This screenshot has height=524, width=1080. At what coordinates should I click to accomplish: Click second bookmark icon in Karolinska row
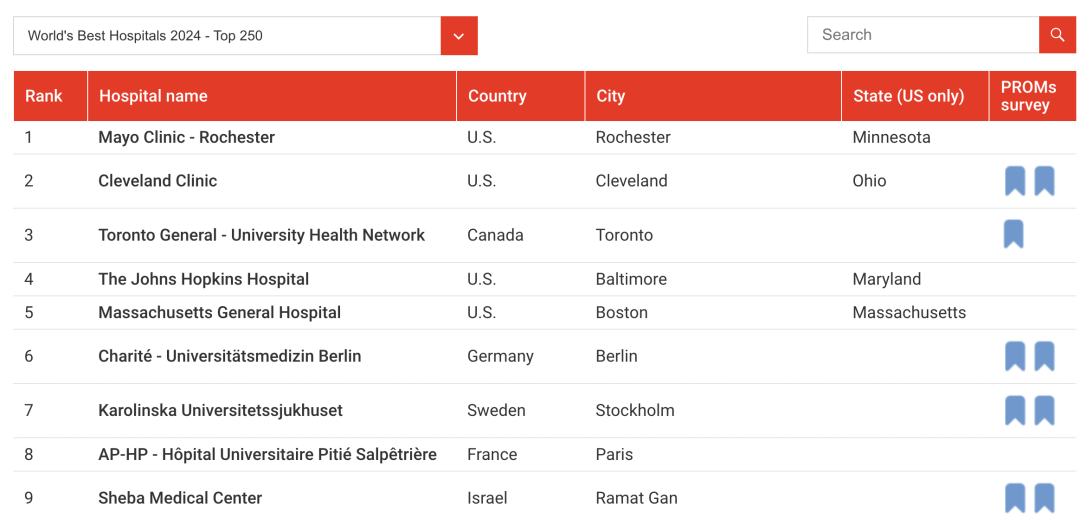coord(1044,410)
